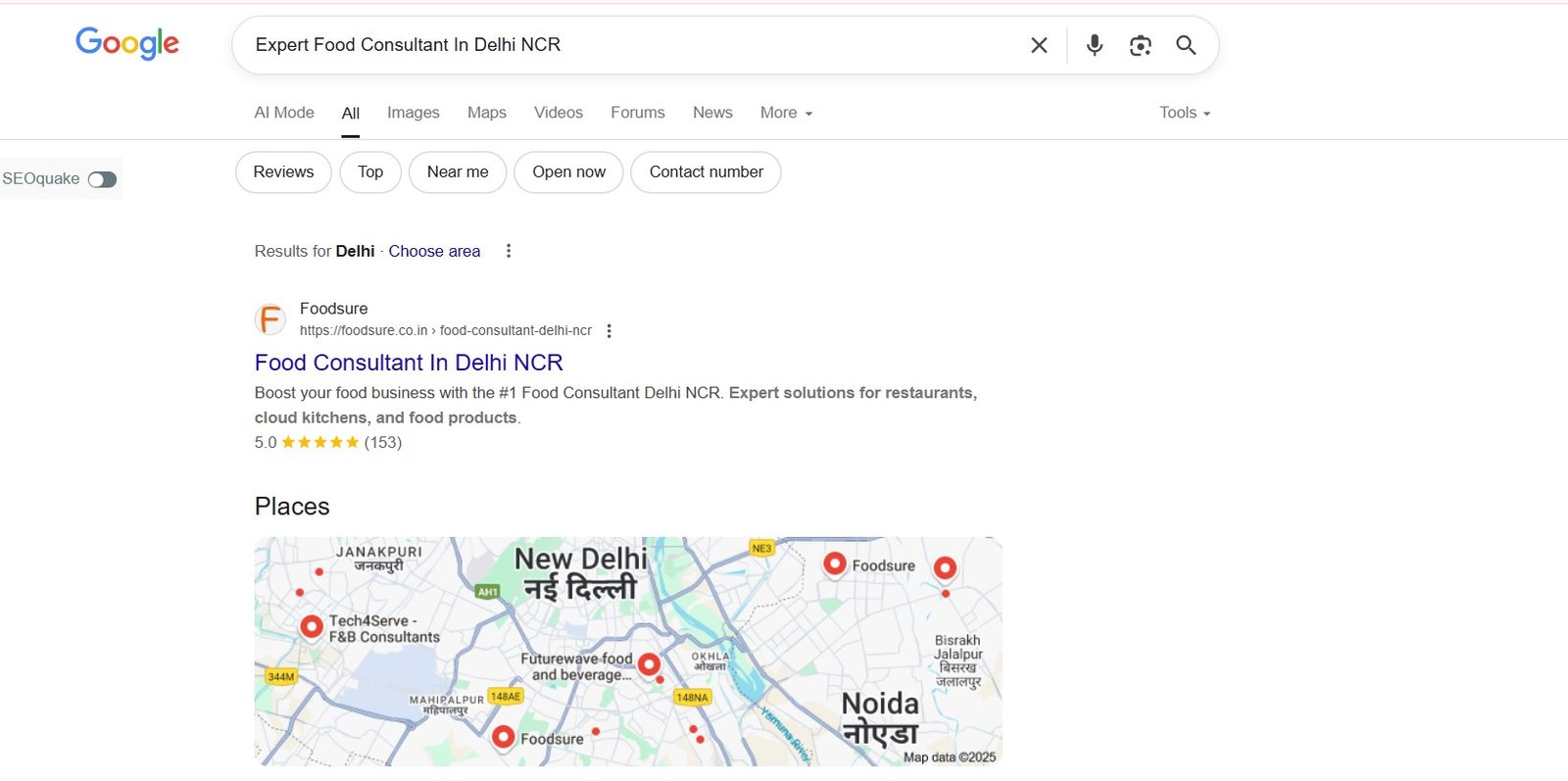
Task: Select the map pin above Bisrakh Jalalpur
Action: coord(945,567)
